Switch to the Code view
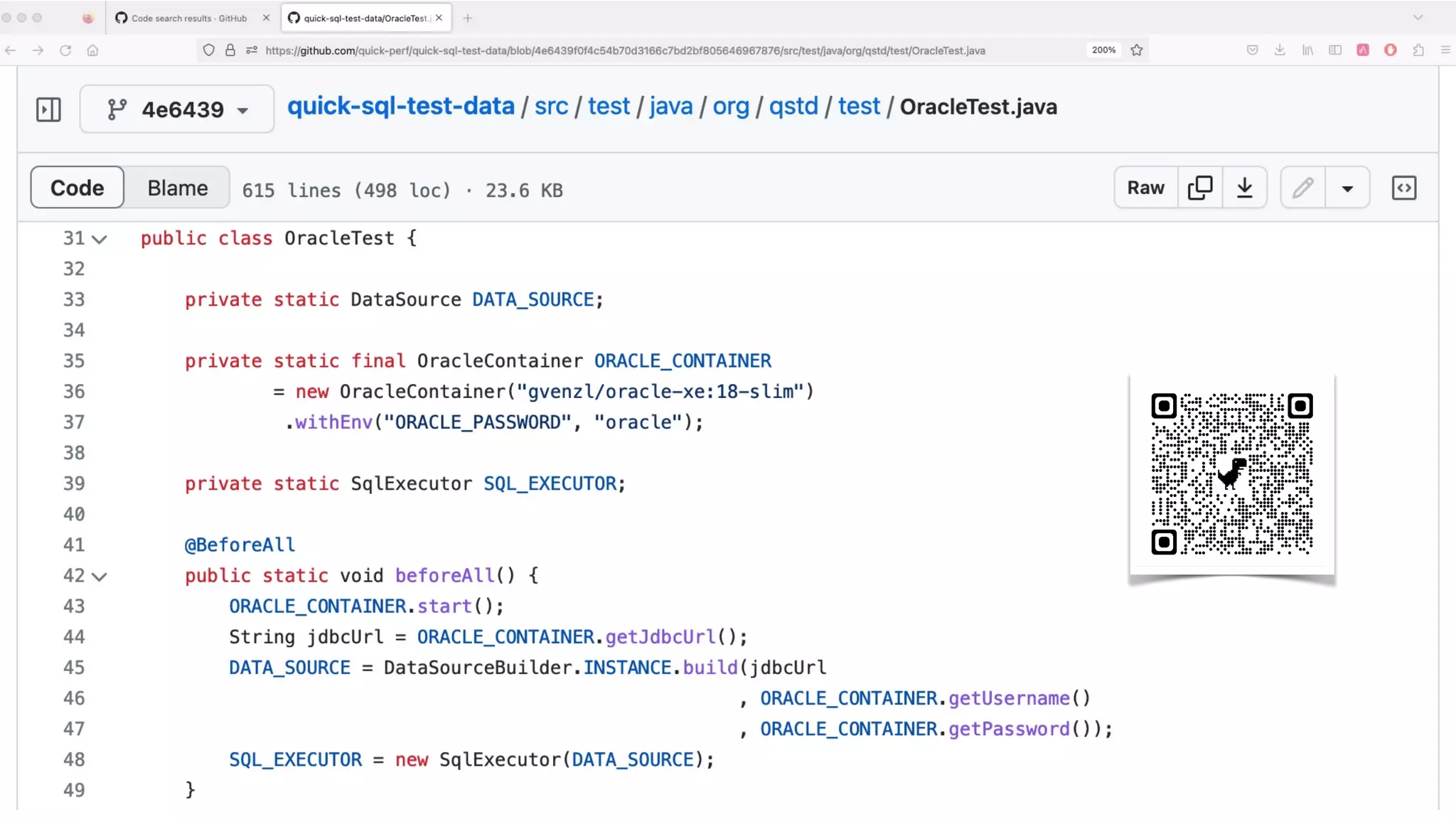The width and height of the screenshot is (1456, 819). [77, 188]
